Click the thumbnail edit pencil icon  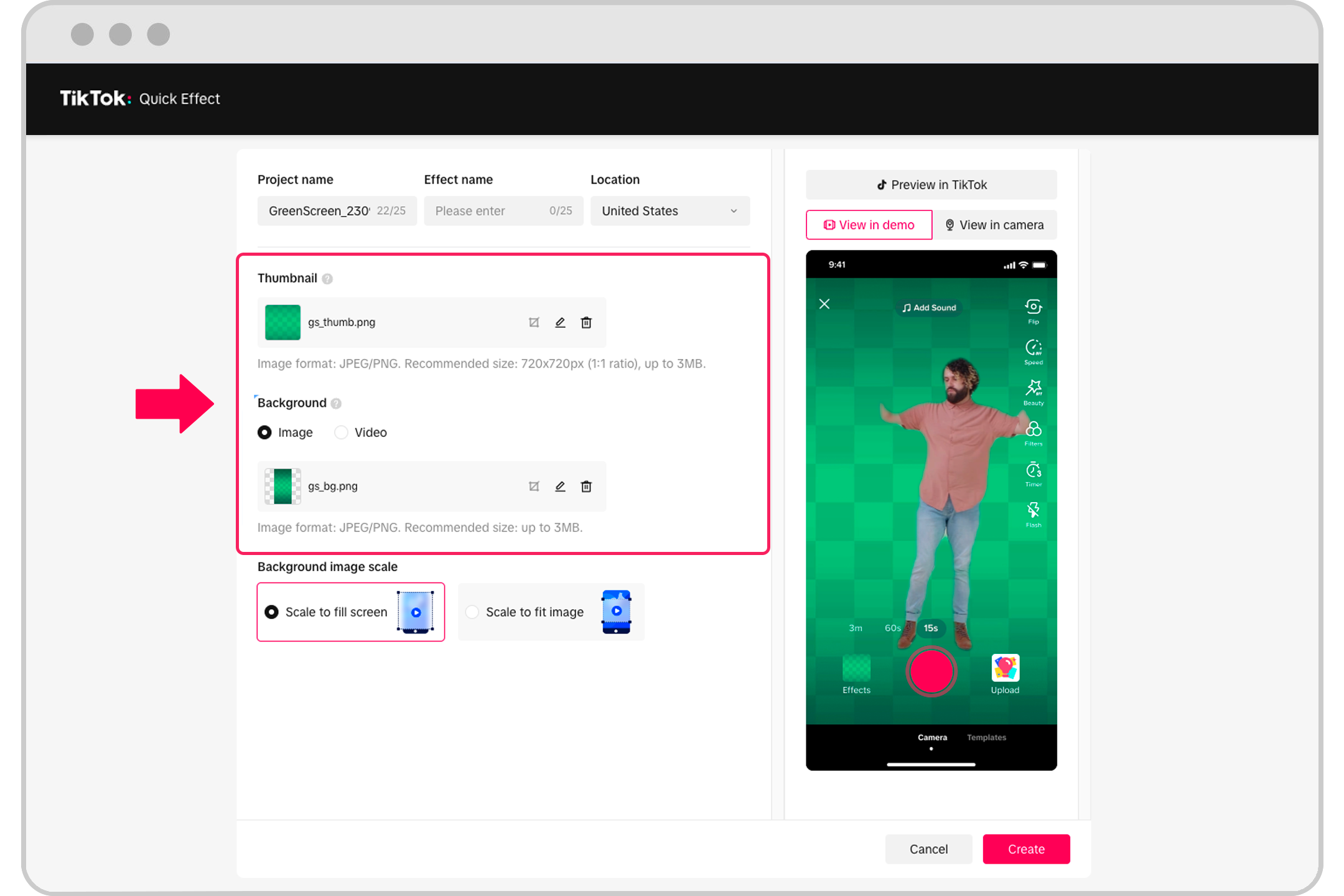[x=560, y=321]
